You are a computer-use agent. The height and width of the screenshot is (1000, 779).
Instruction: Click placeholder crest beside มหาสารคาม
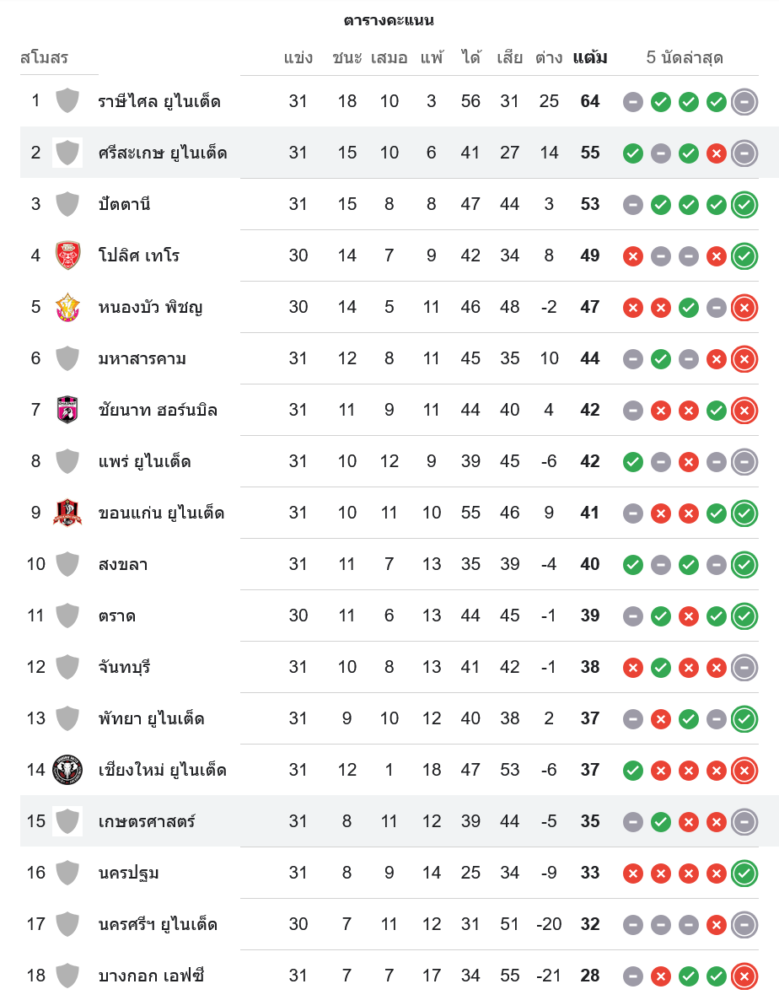[67, 358]
